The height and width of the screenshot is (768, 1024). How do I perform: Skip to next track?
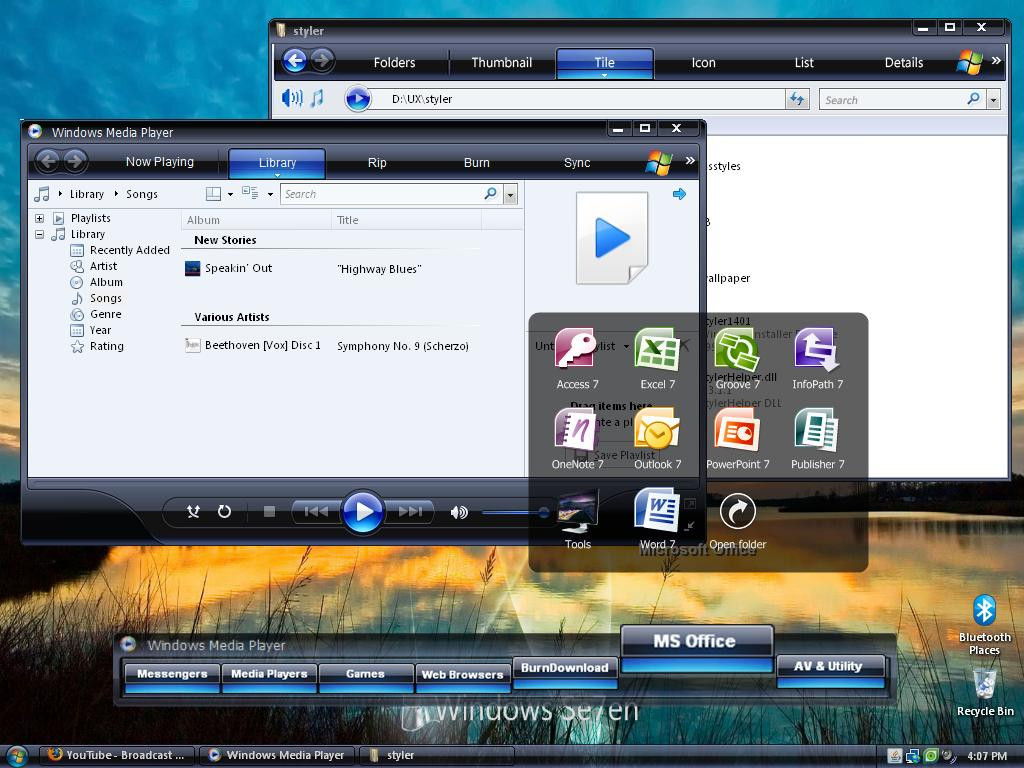pos(409,511)
